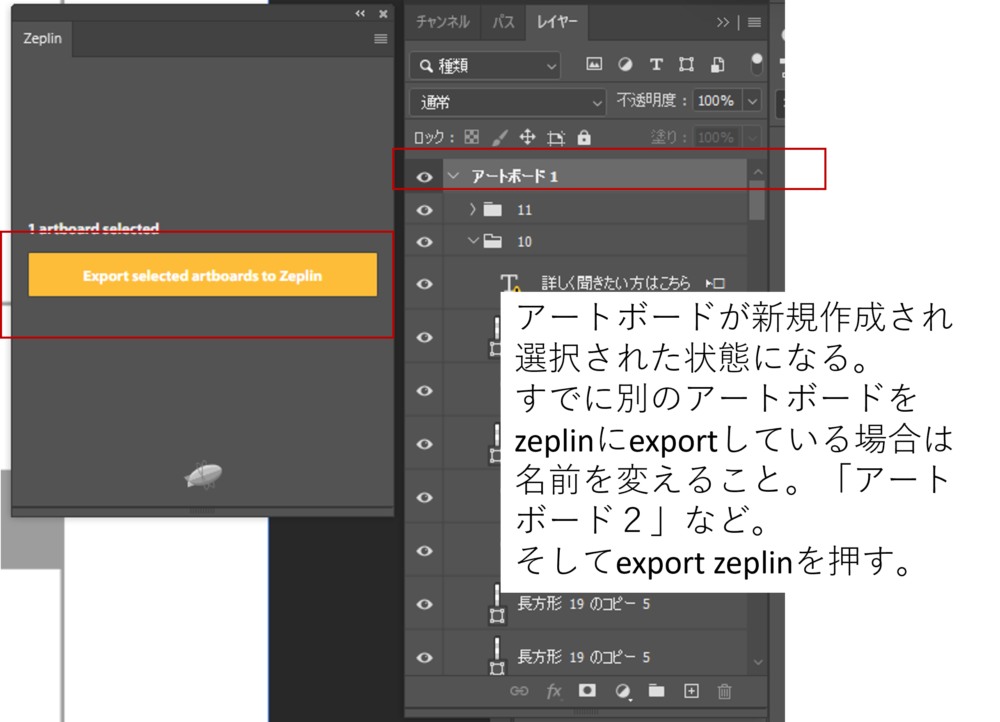The image size is (1000, 722).
Task: Click the 不透明度 100% input field
Action: point(716,101)
